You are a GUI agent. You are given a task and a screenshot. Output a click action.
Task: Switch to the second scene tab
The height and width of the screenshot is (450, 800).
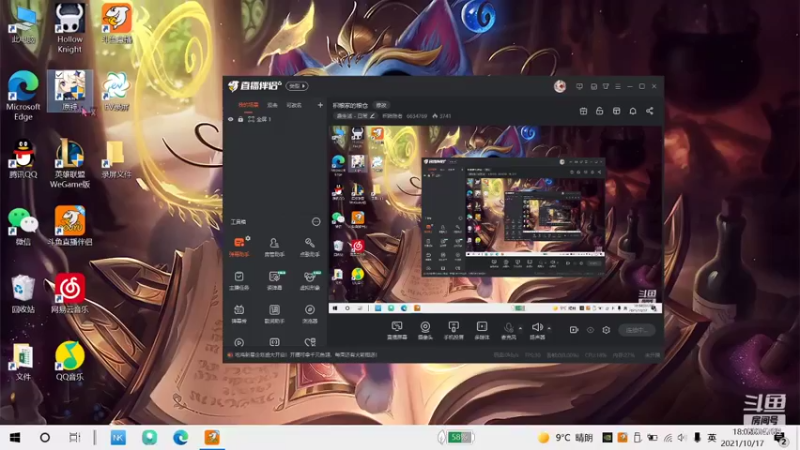tap(272, 105)
